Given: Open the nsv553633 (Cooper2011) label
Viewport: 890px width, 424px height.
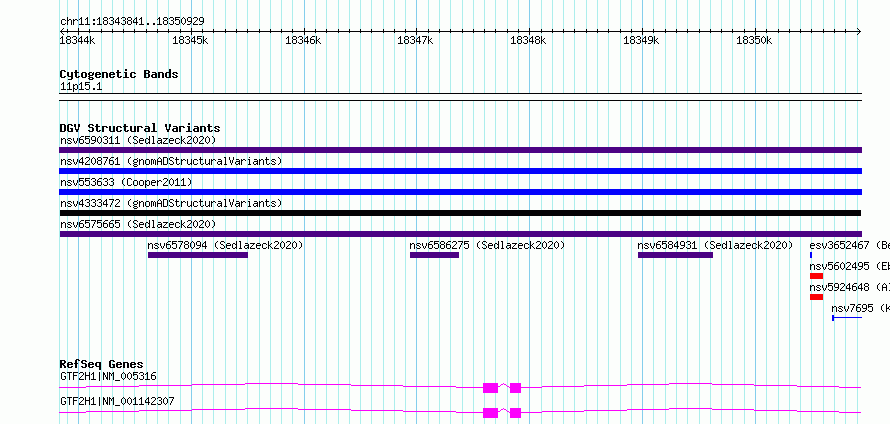Looking at the screenshot, I should 126,182.
